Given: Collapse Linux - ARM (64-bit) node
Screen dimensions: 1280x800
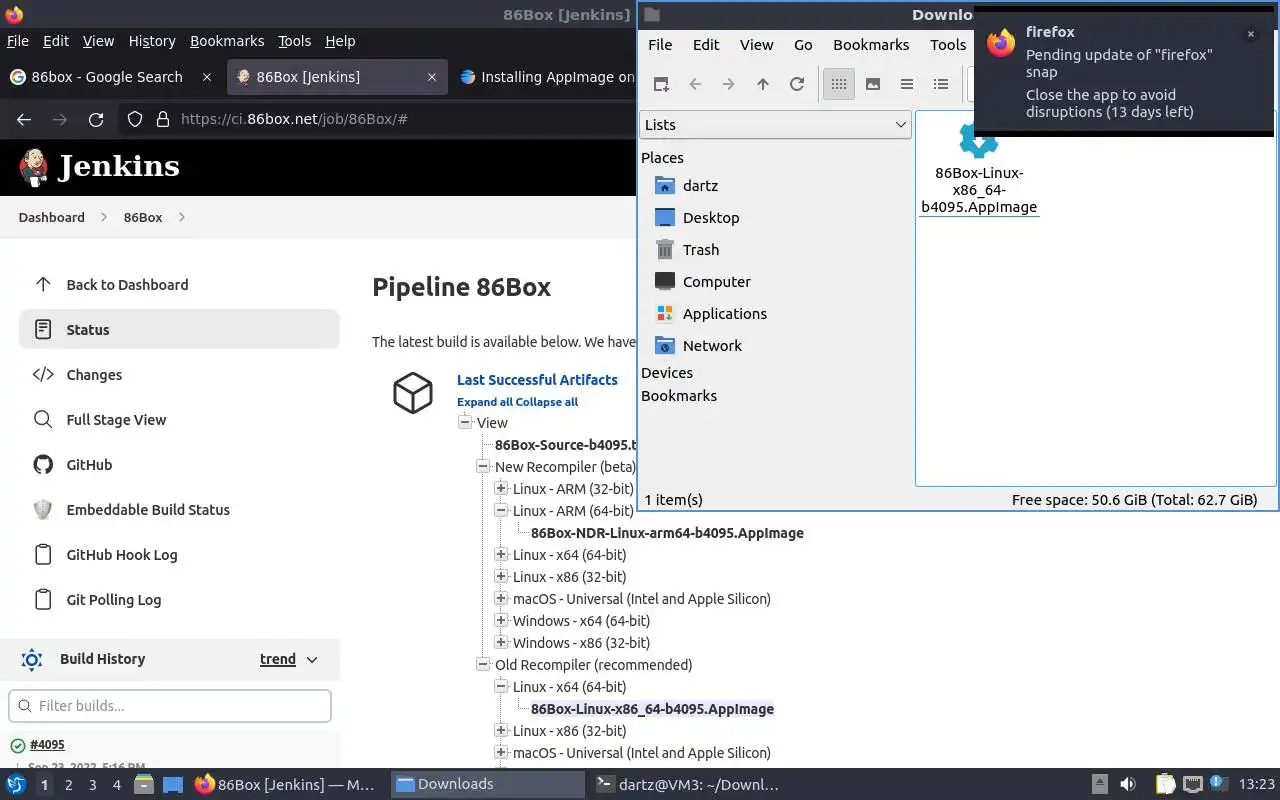Looking at the screenshot, I should click(501, 511).
